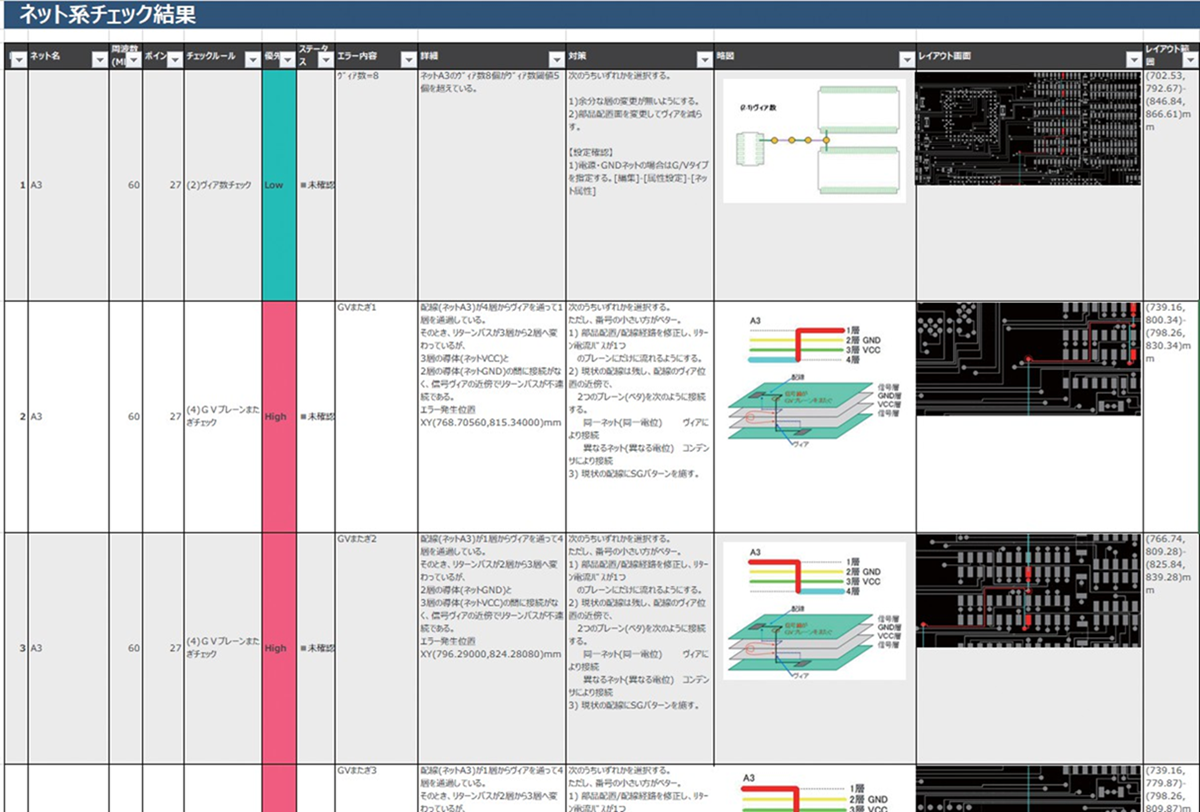The height and width of the screenshot is (812, 1200).
Task: Open the チェックルール column filter dropdown
Action: click(250, 60)
